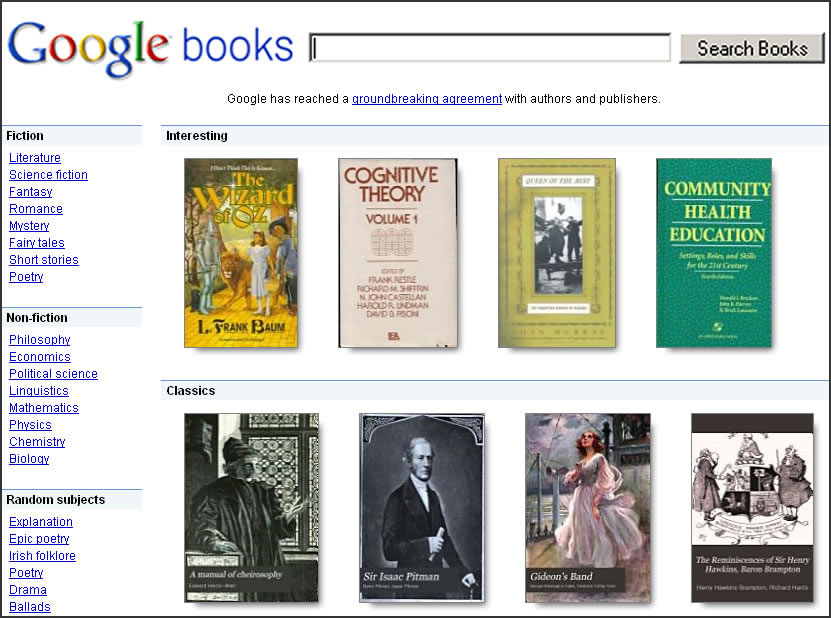The height and width of the screenshot is (618, 831).
Task: Open the Political science category
Action: (53, 373)
